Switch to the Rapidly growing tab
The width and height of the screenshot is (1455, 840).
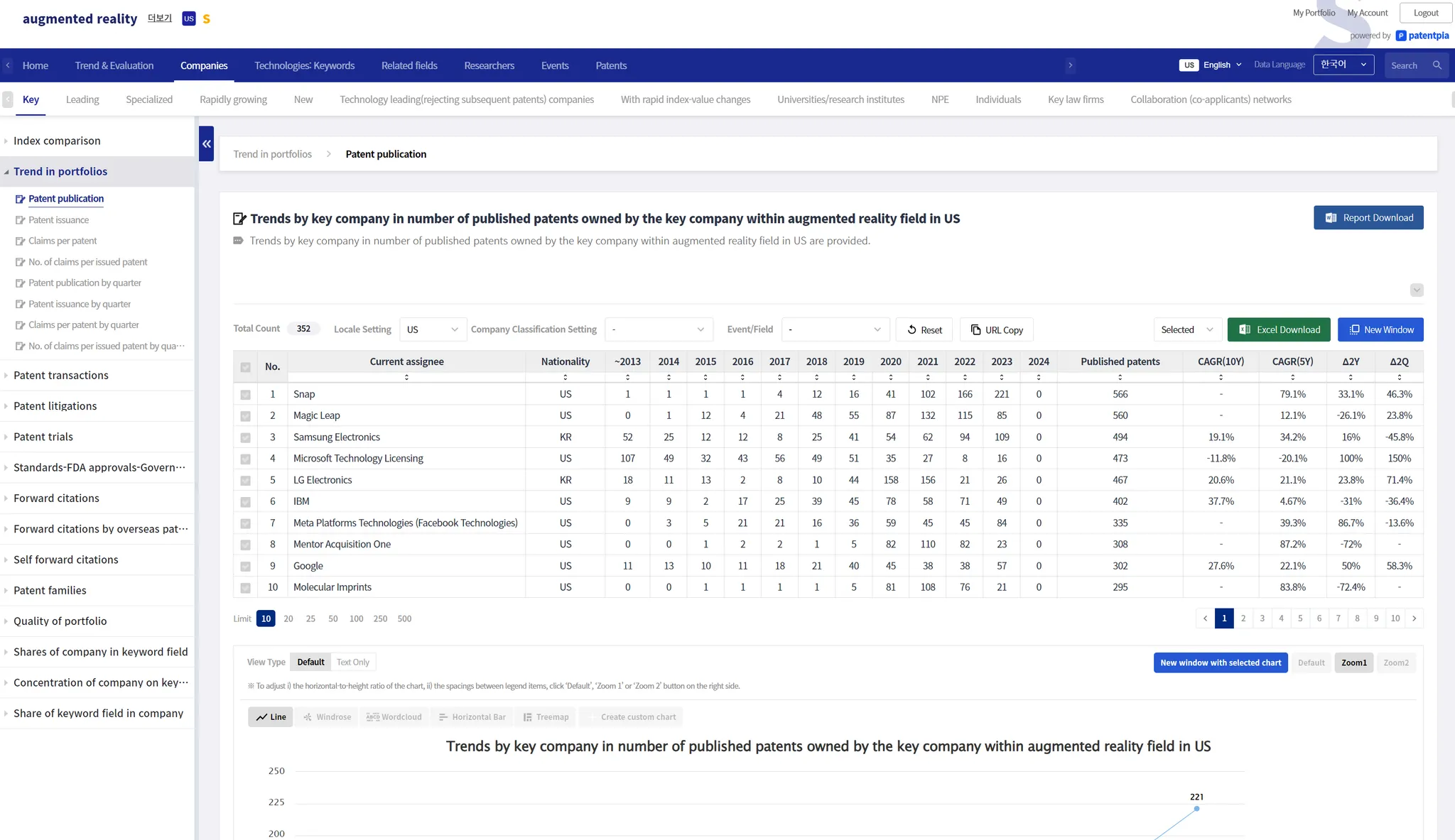pos(233,99)
